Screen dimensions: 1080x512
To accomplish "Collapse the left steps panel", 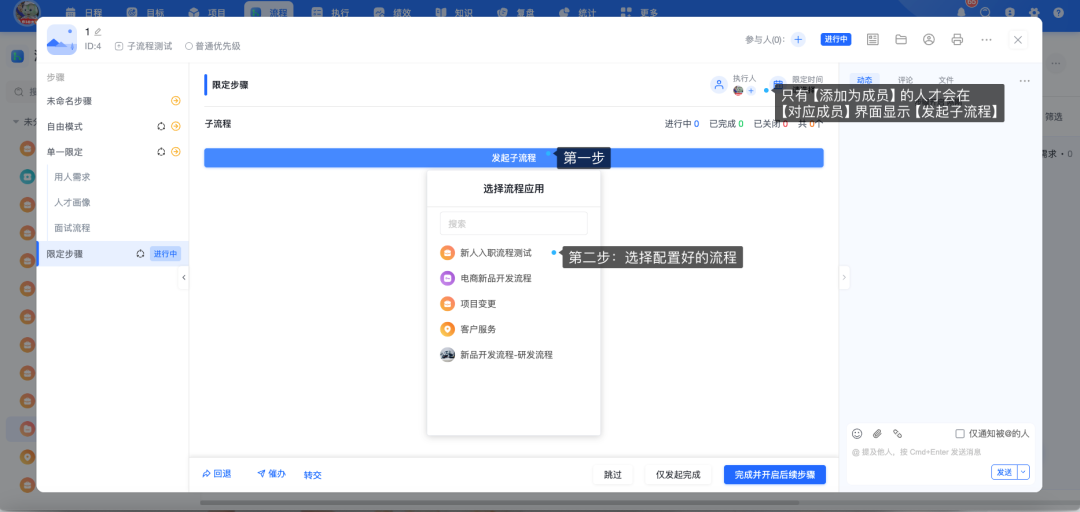I will click(x=183, y=277).
